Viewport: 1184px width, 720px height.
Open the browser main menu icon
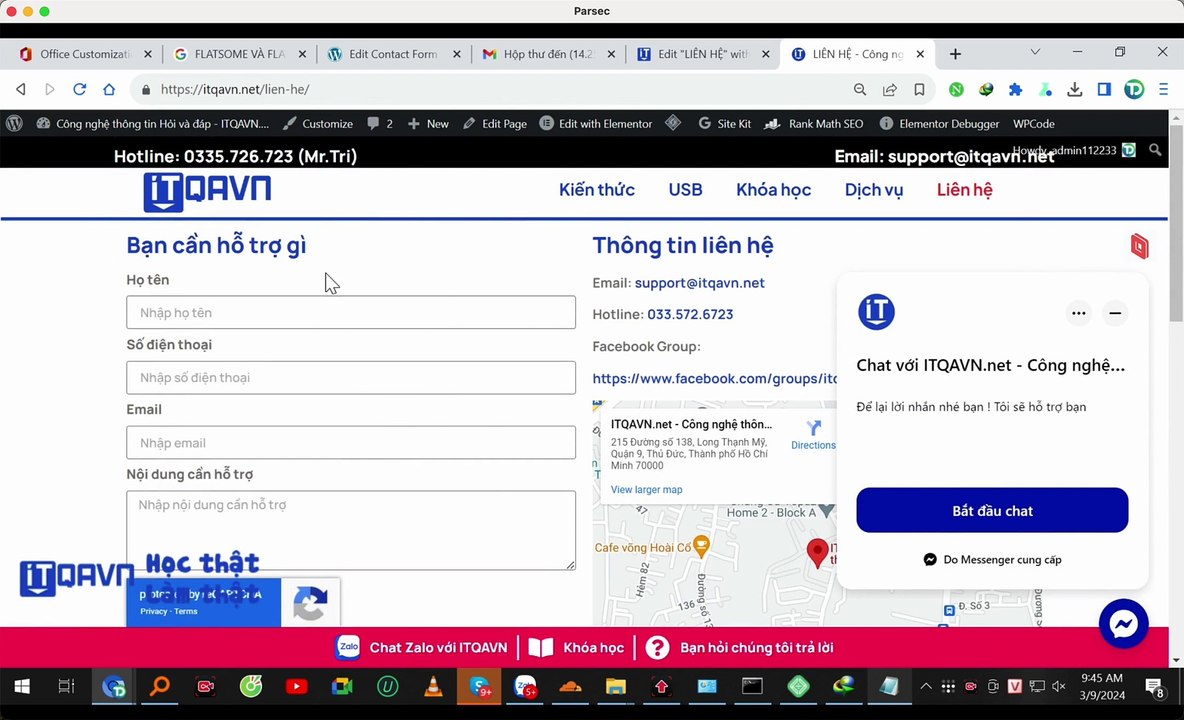tap(1163, 89)
